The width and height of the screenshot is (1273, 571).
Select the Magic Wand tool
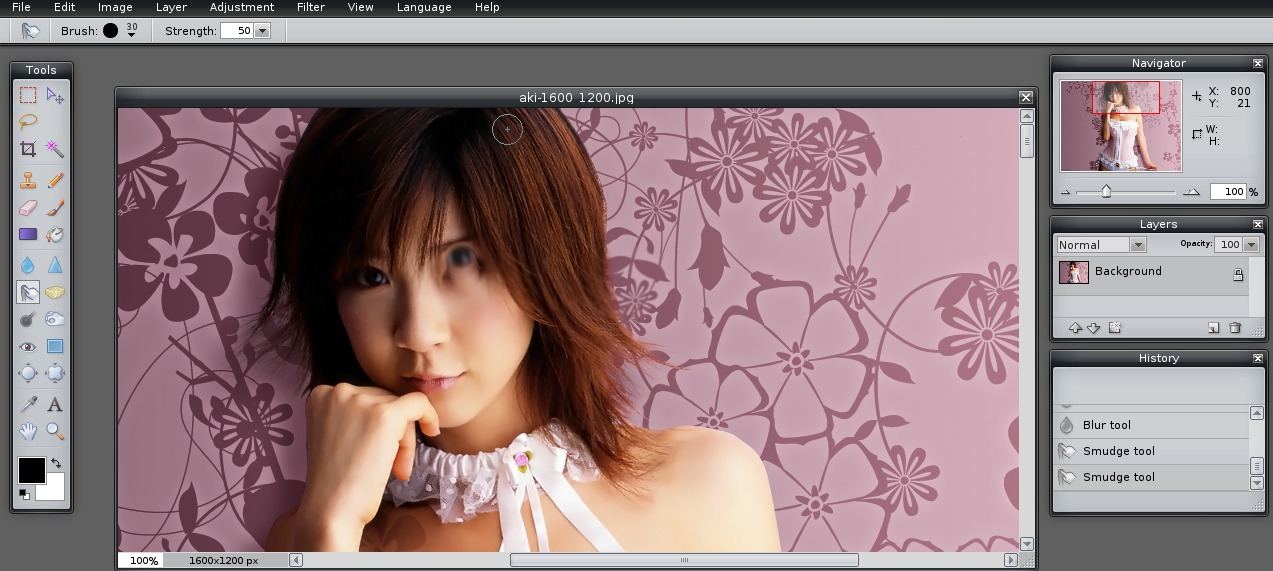point(55,149)
